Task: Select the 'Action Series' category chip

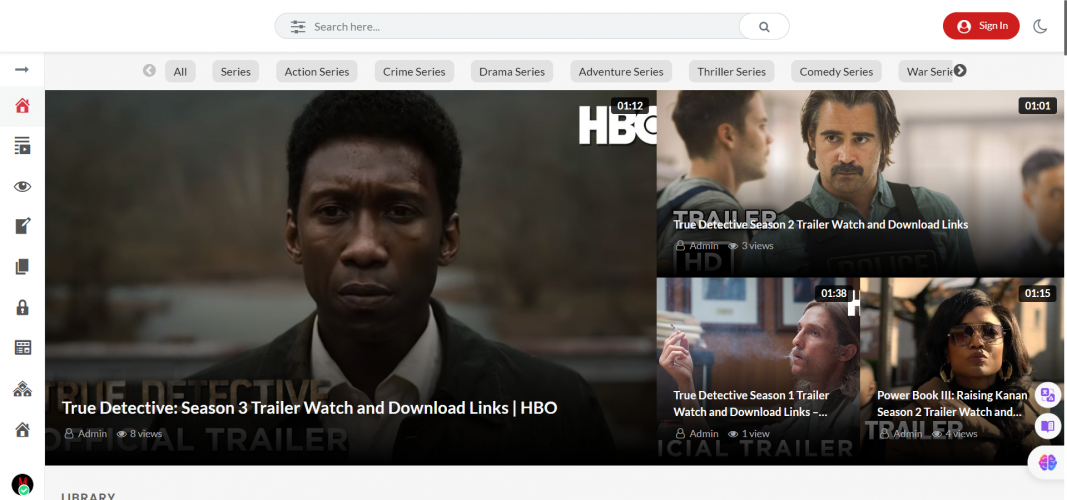Action: 316,71
